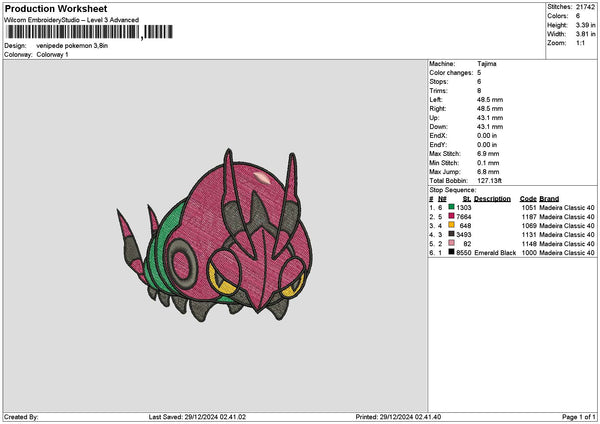Screen dimensions: 600x424
Task: Click the Min Stitch 0.1 mm value
Action: pos(488,163)
